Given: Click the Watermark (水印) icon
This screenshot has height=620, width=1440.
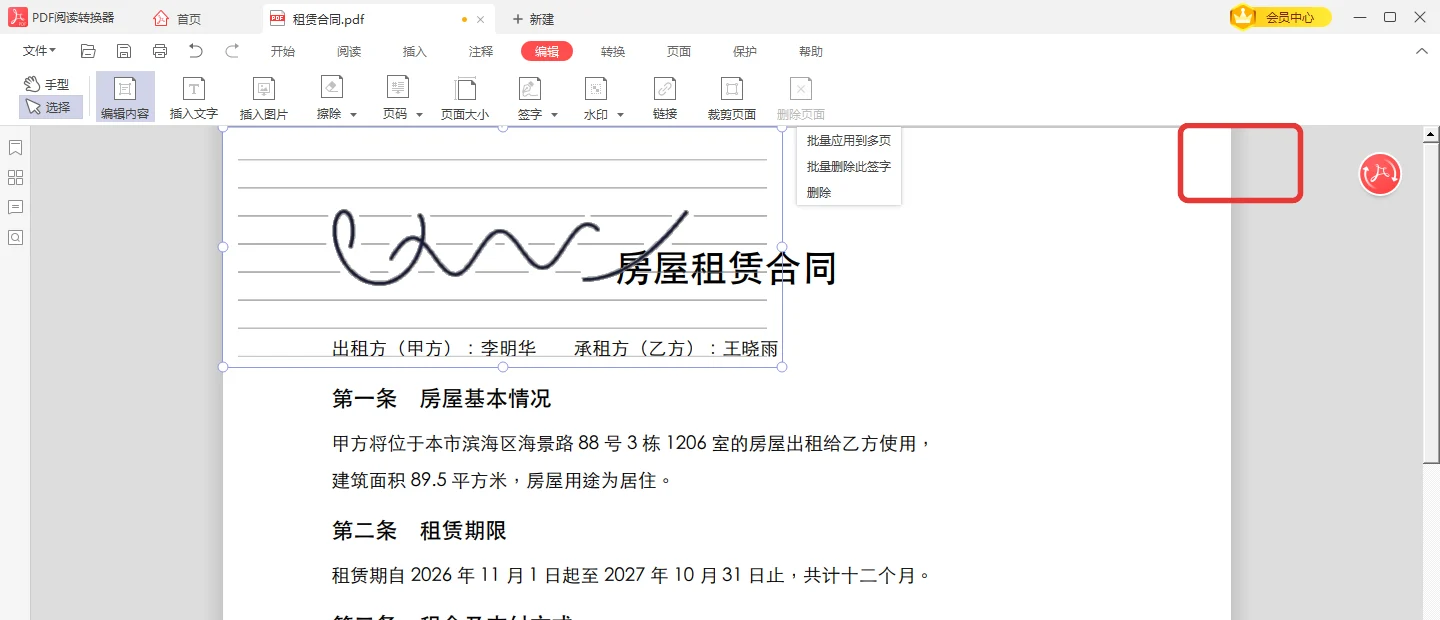Looking at the screenshot, I should tap(596, 89).
